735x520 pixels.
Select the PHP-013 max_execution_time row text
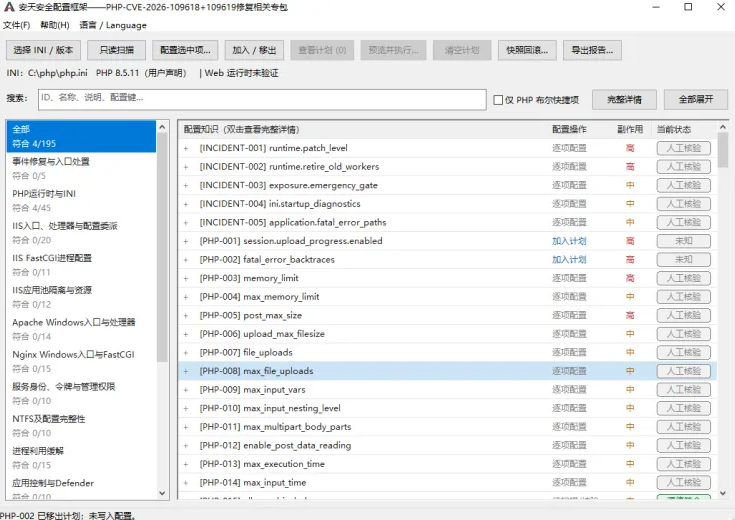pos(262,464)
